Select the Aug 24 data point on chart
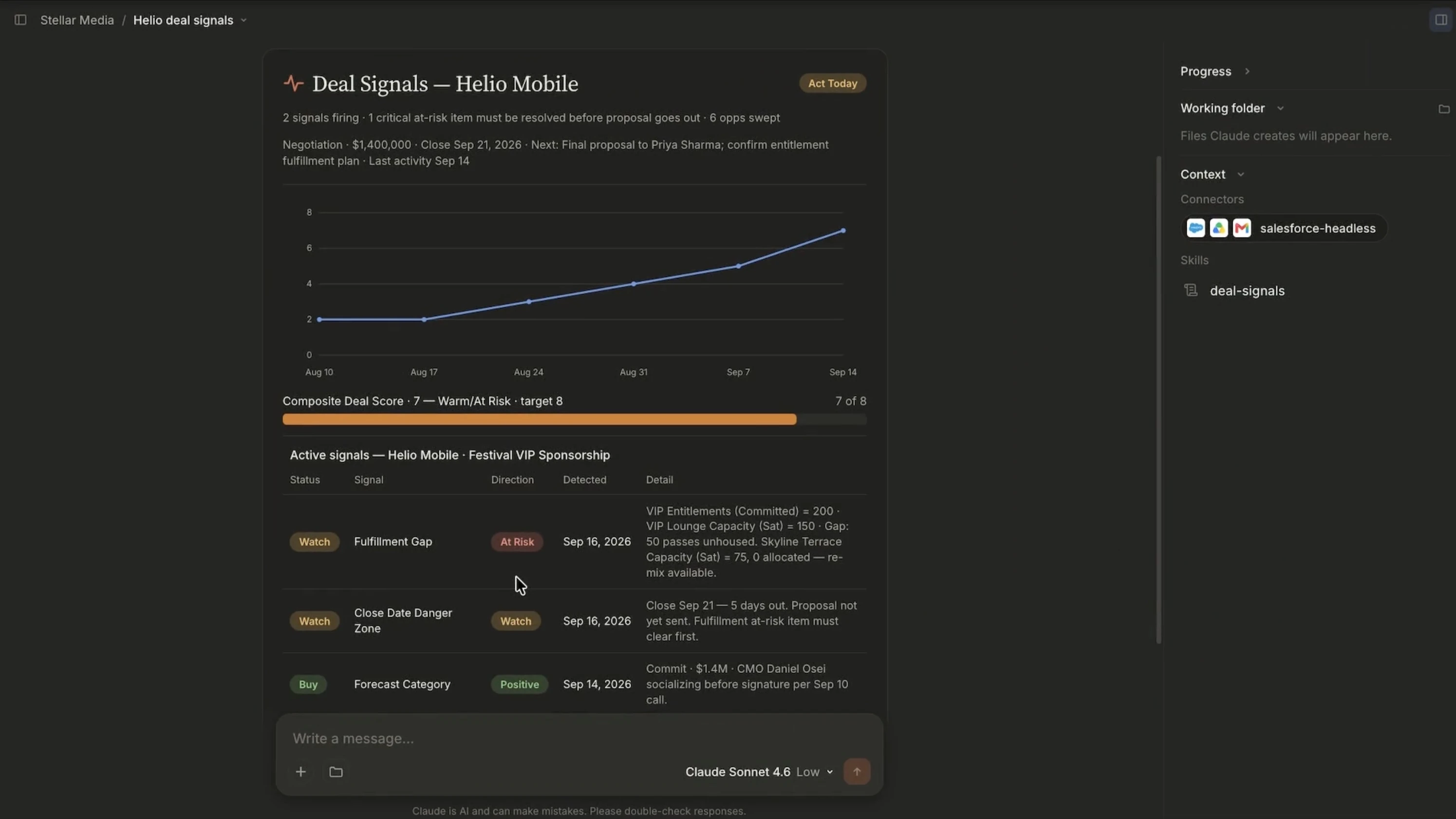The width and height of the screenshot is (1456, 819). (529, 302)
